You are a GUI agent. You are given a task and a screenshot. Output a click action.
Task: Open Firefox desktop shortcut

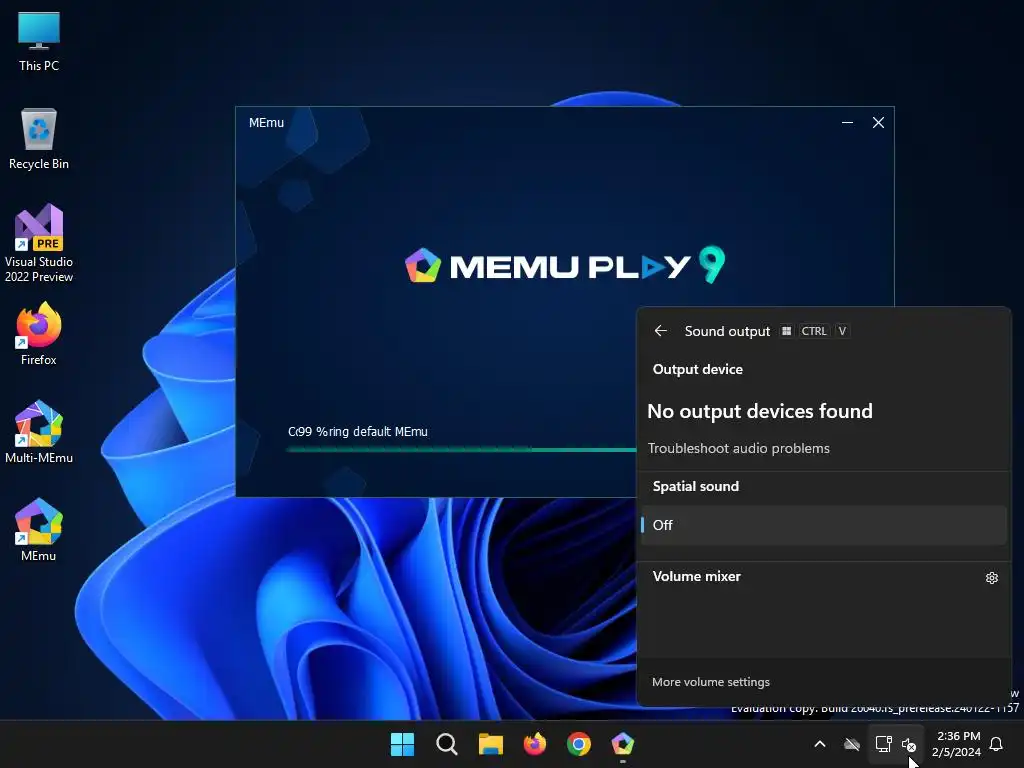pos(39,334)
